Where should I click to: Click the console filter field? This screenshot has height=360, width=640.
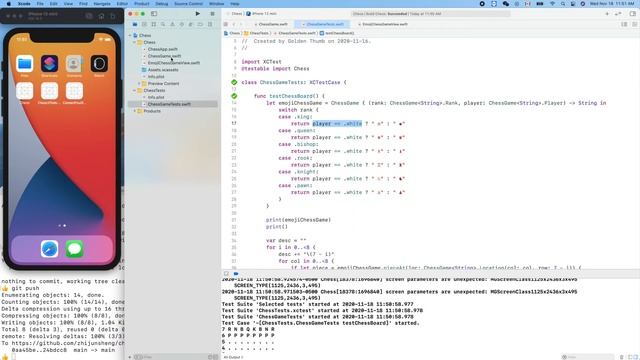click(587, 357)
